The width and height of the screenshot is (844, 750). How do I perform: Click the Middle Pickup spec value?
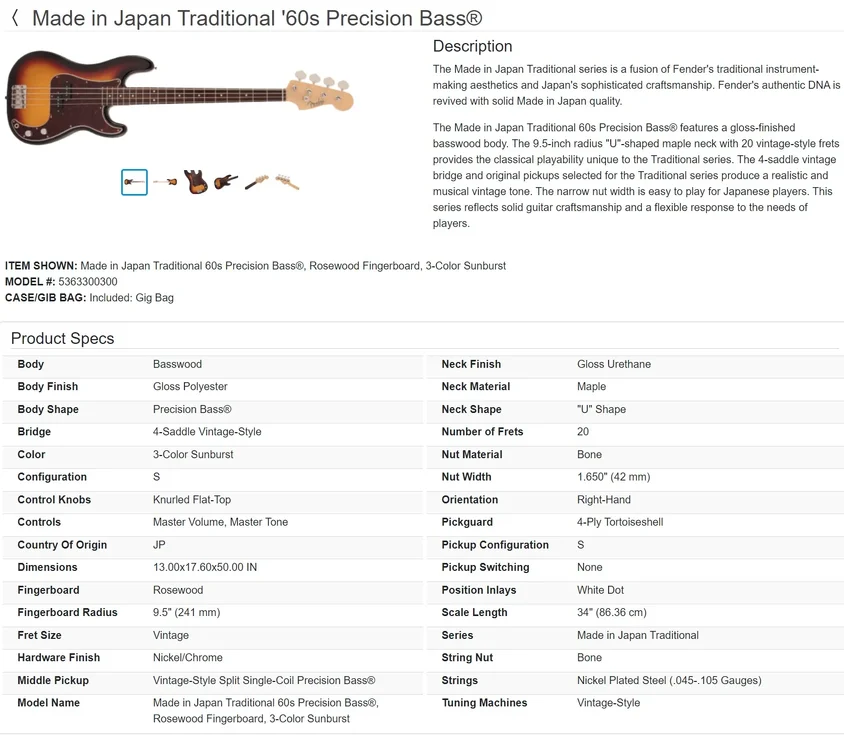(x=264, y=681)
